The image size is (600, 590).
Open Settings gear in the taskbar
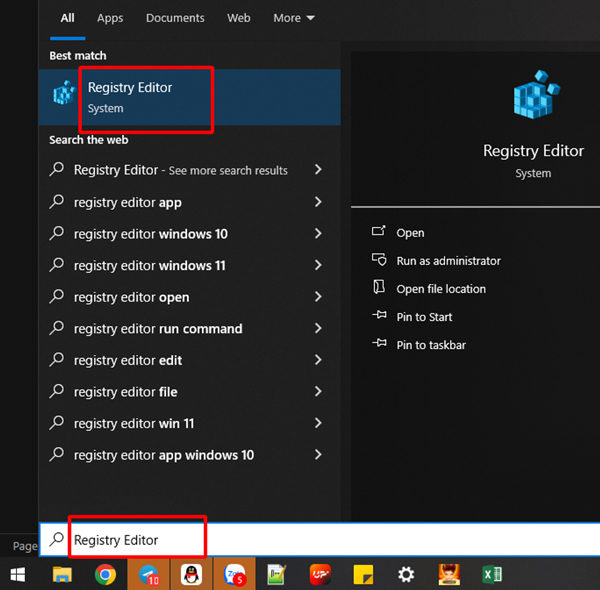coord(406,575)
